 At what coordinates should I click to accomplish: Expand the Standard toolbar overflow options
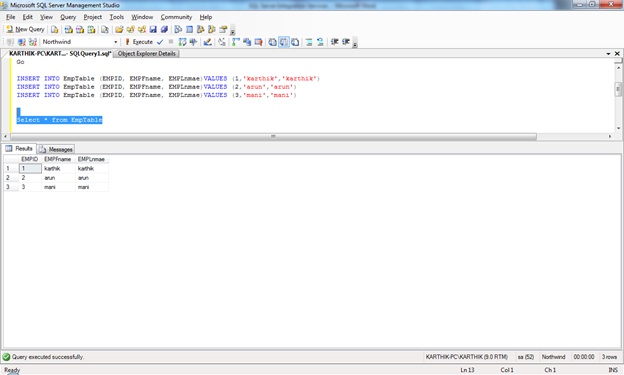[x=232, y=31]
